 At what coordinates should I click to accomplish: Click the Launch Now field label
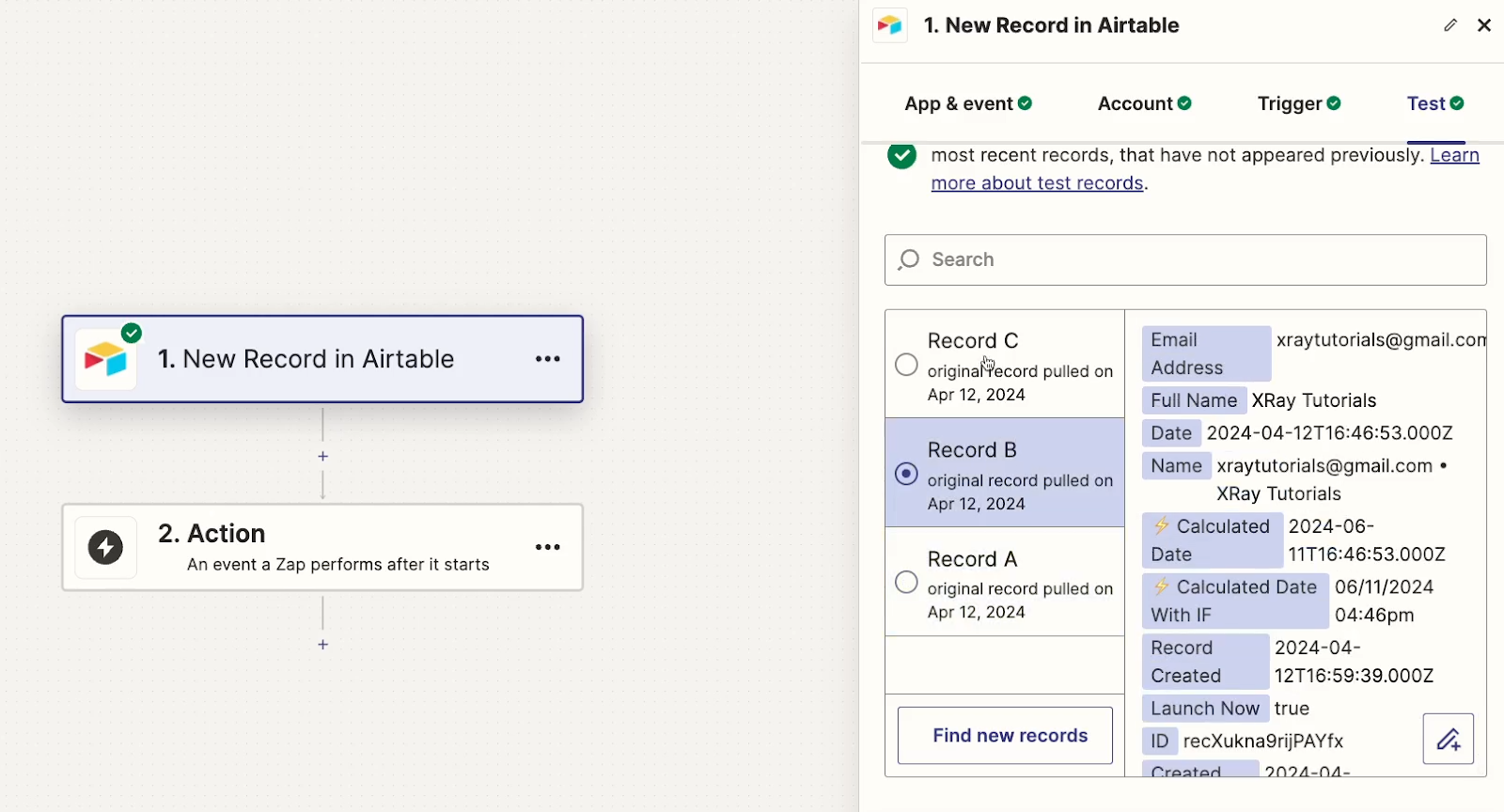[x=1205, y=709]
